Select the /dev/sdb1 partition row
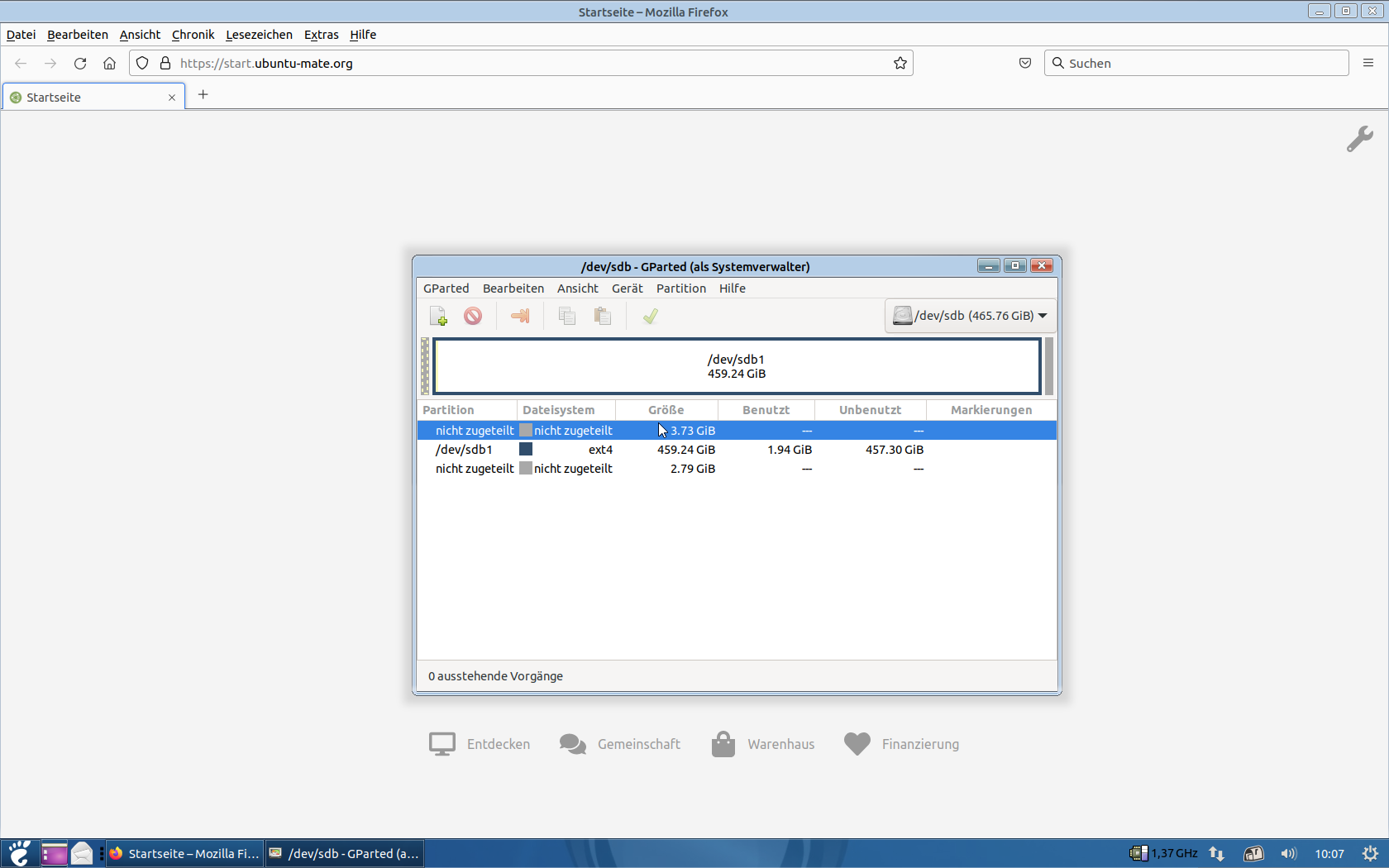Screen dimensions: 1389x868 tap(737, 450)
